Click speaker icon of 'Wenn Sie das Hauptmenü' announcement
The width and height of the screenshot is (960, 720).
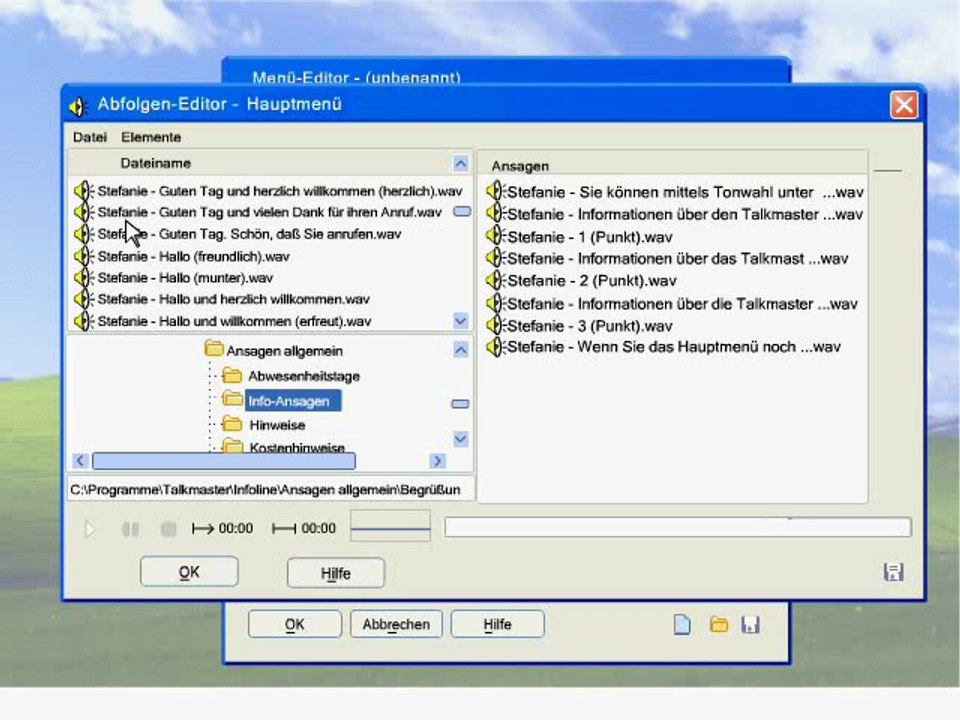[495, 347]
